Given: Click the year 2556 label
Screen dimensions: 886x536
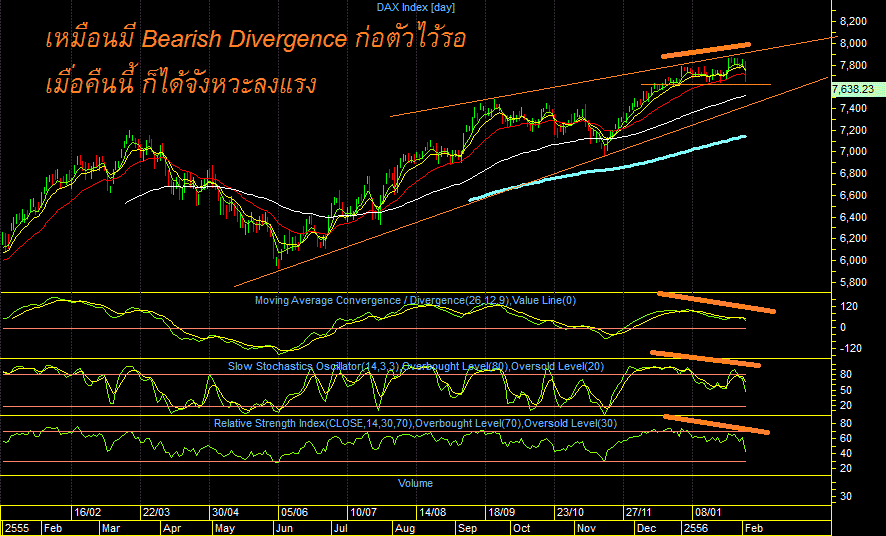Looking at the screenshot, I should [696, 529].
